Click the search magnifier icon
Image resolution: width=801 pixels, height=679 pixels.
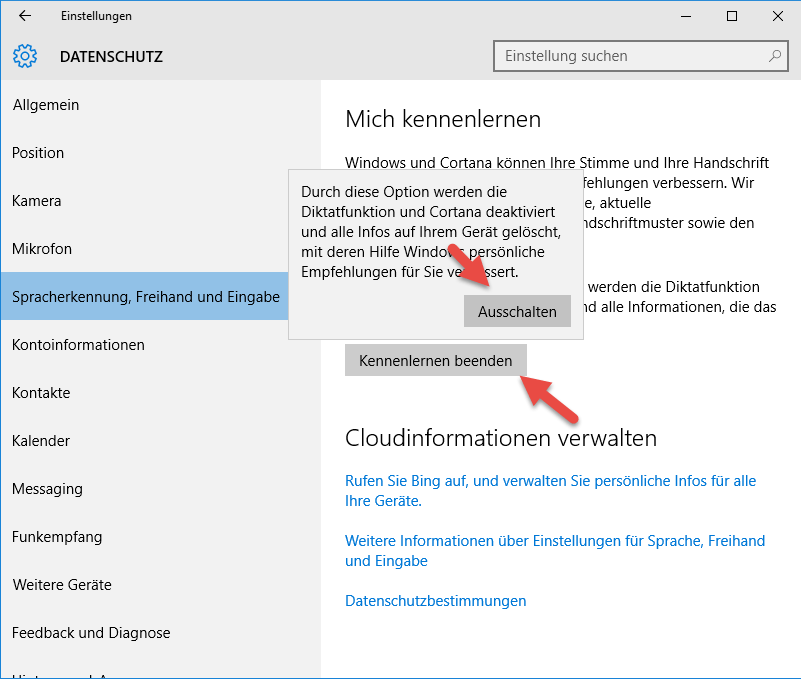[x=774, y=56]
